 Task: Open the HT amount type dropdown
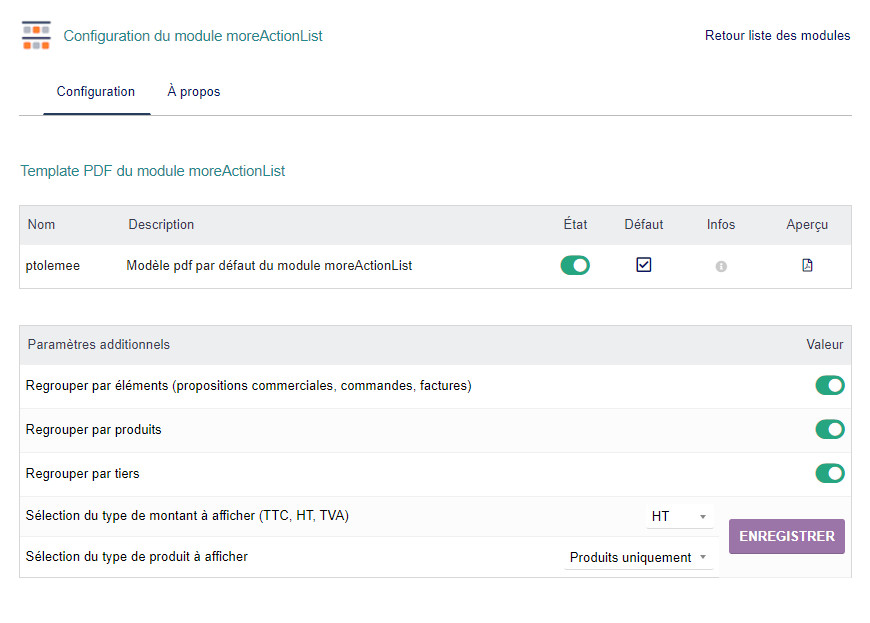(x=679, y=517)
